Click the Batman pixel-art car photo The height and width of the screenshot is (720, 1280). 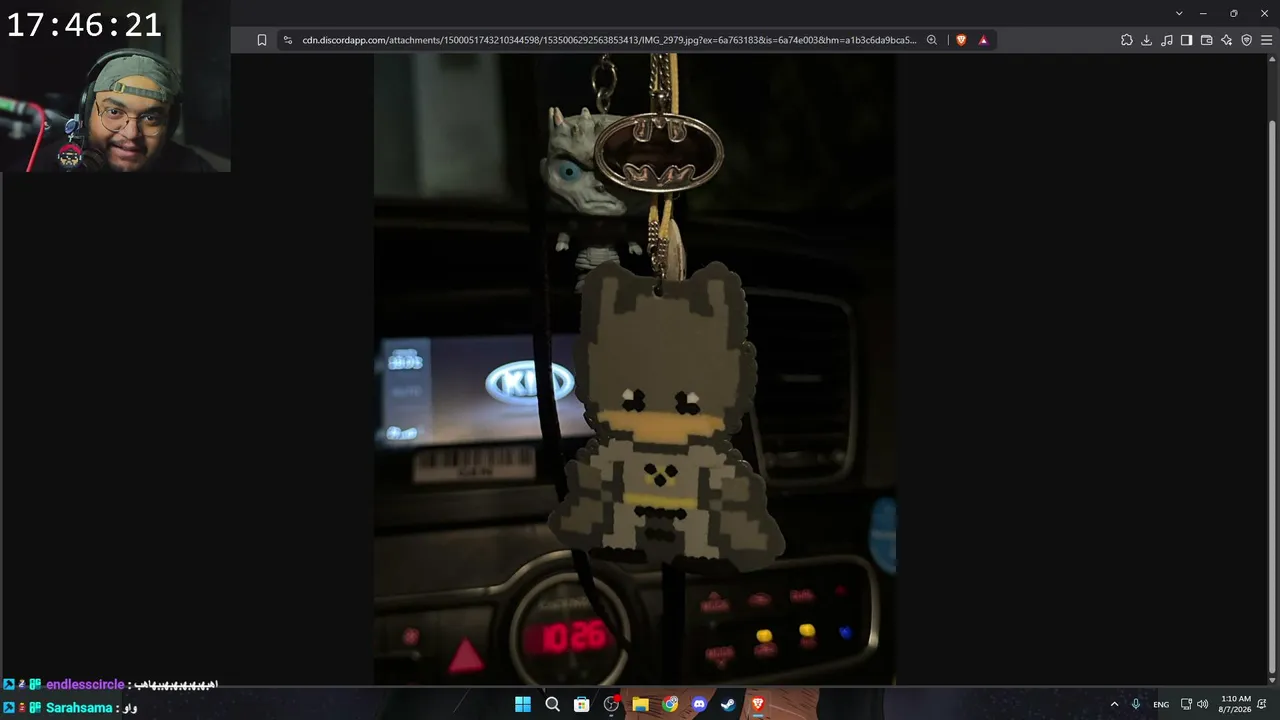click(x=635, y=369)
